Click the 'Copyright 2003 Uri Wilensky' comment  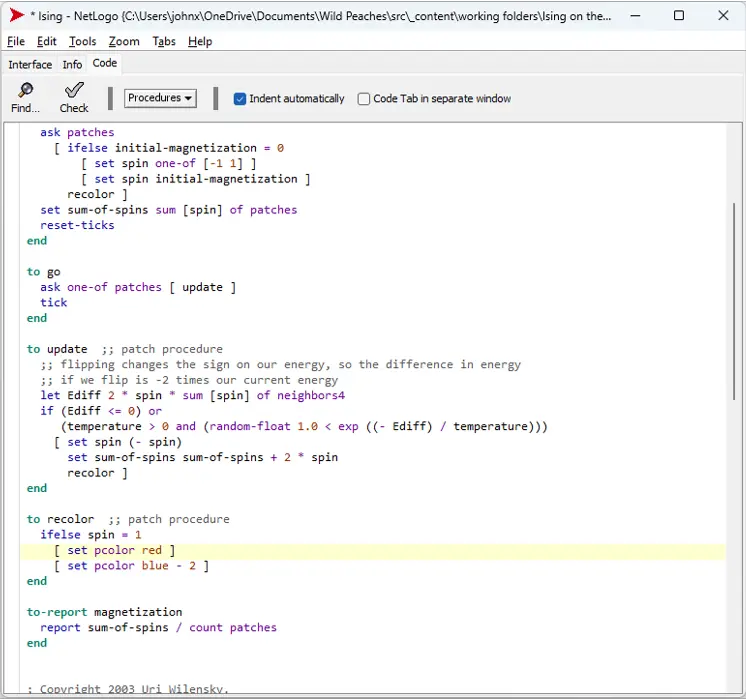[128, 689]
